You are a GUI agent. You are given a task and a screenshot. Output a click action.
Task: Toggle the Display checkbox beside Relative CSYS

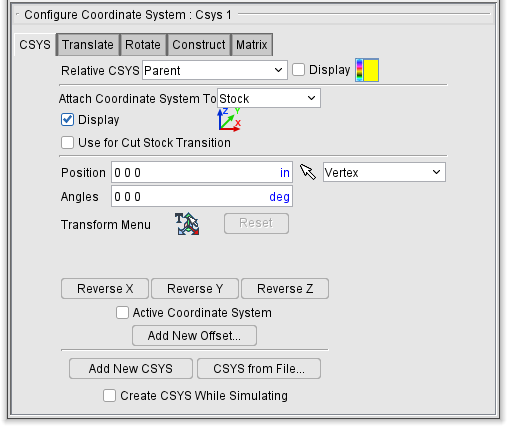pyautogui.click(x=298, y=70)
